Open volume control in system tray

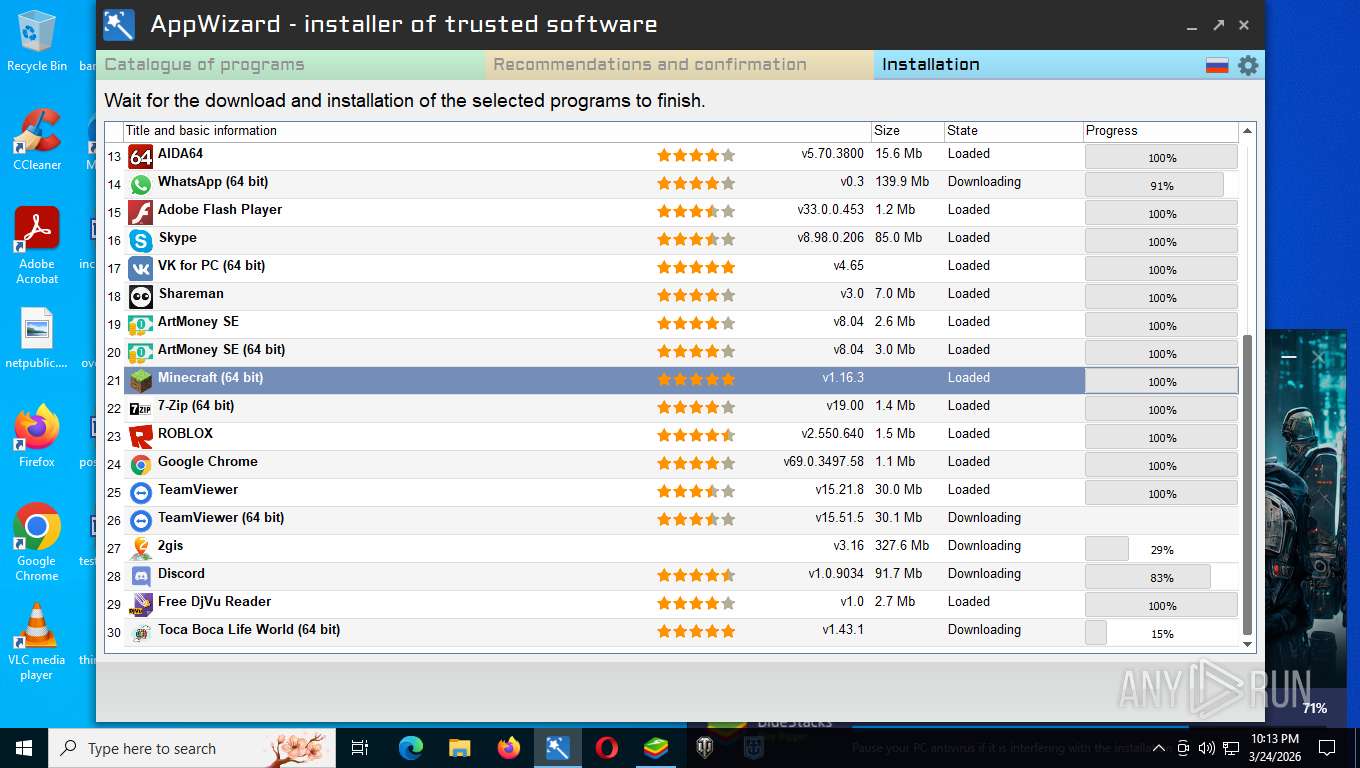pos(1206,748)
